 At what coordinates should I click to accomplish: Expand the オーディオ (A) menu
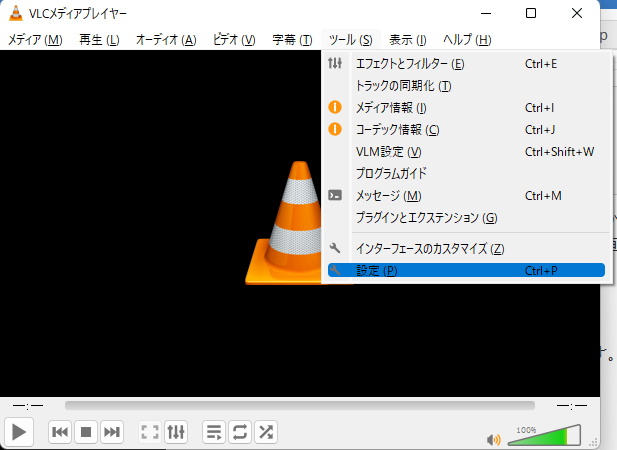pos(165,40)
